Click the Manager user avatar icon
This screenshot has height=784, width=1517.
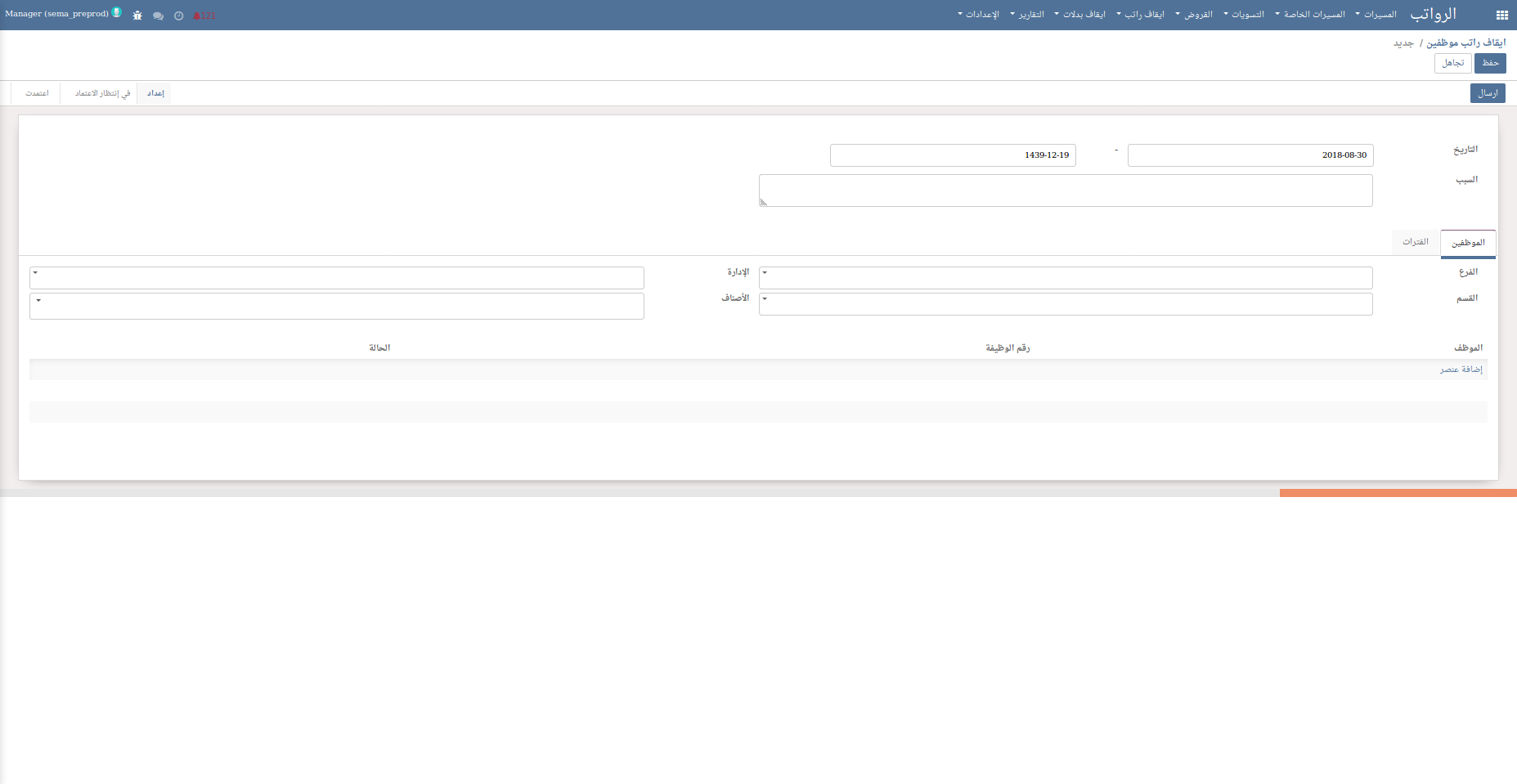coord(117,13)
